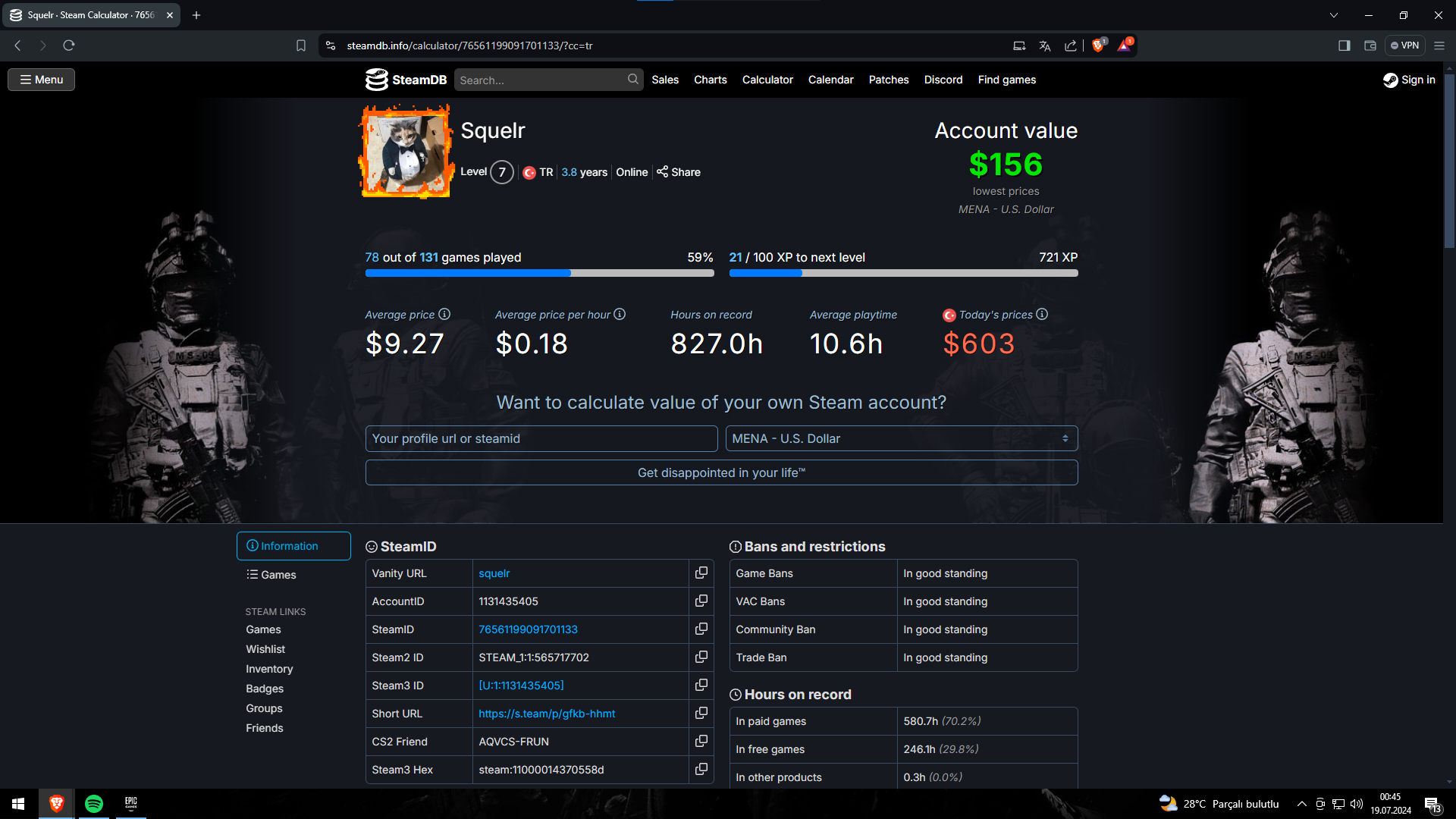Expand the tab search chevron
The image size is (1456, 819).
click(x=1334, y=15)
